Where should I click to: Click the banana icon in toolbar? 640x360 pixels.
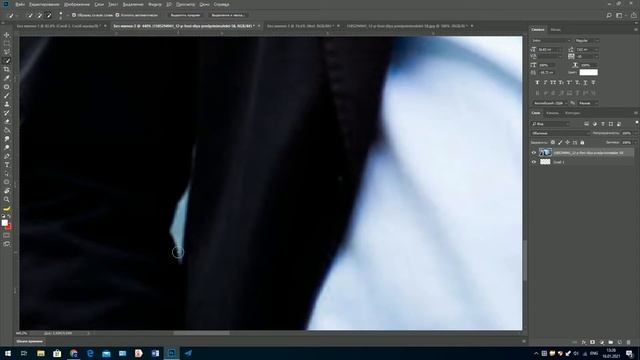tap(7, 209)
